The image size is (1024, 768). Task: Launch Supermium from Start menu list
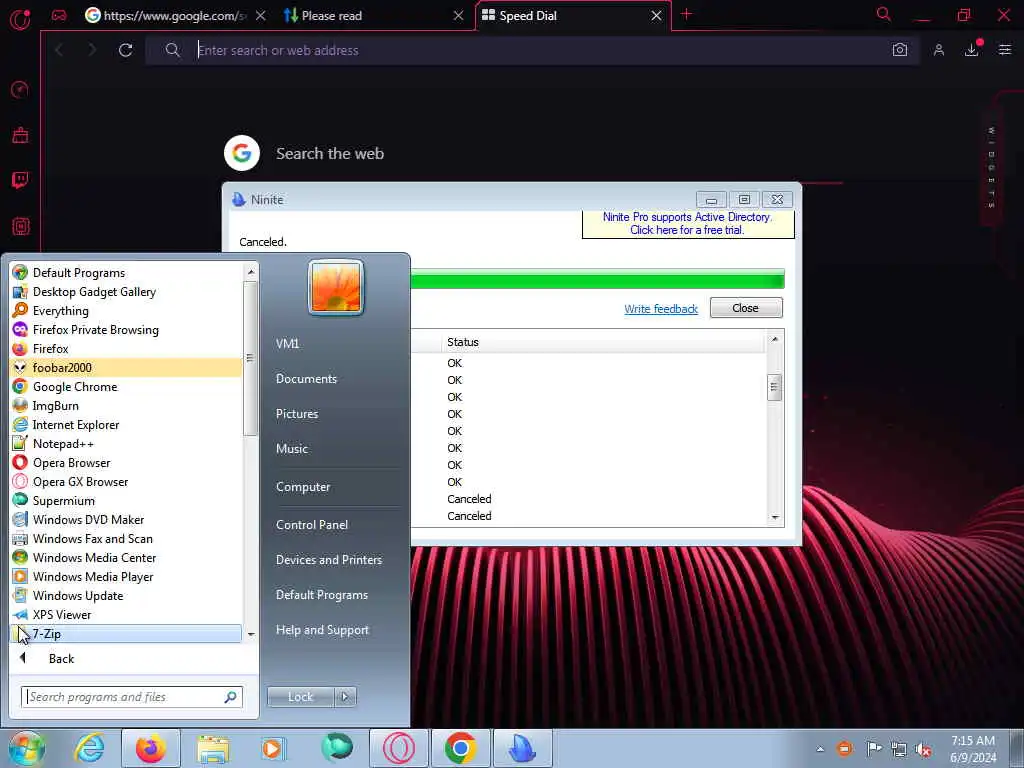point(127,500)
